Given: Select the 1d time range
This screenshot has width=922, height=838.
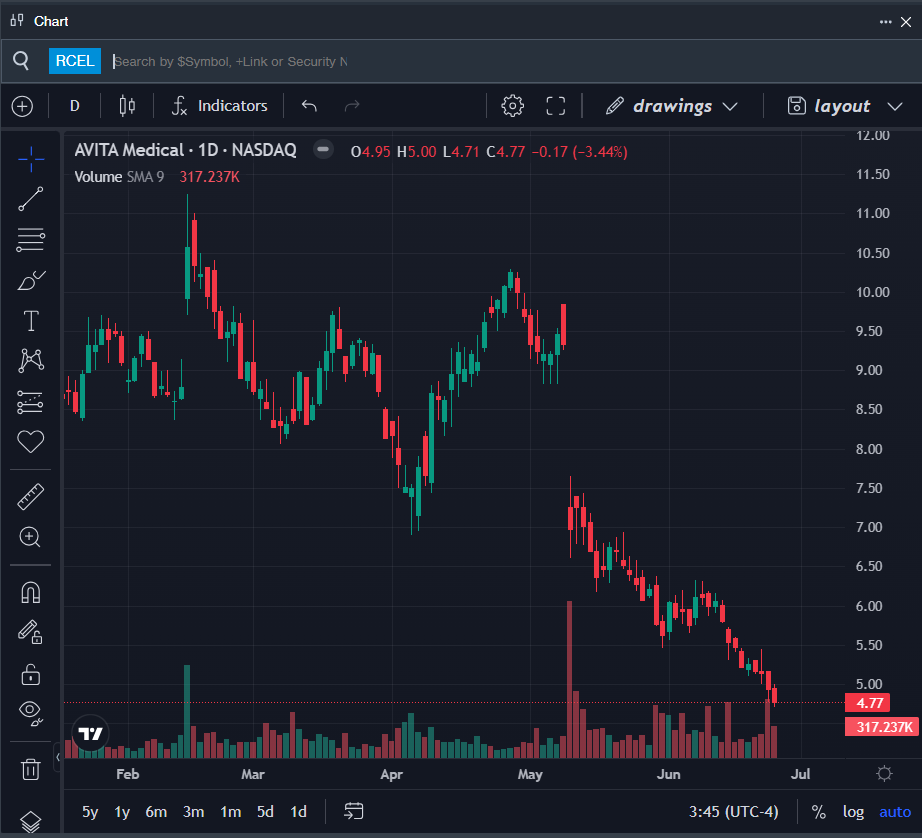Looking at the screenshot, I should (x=299, y=812).
